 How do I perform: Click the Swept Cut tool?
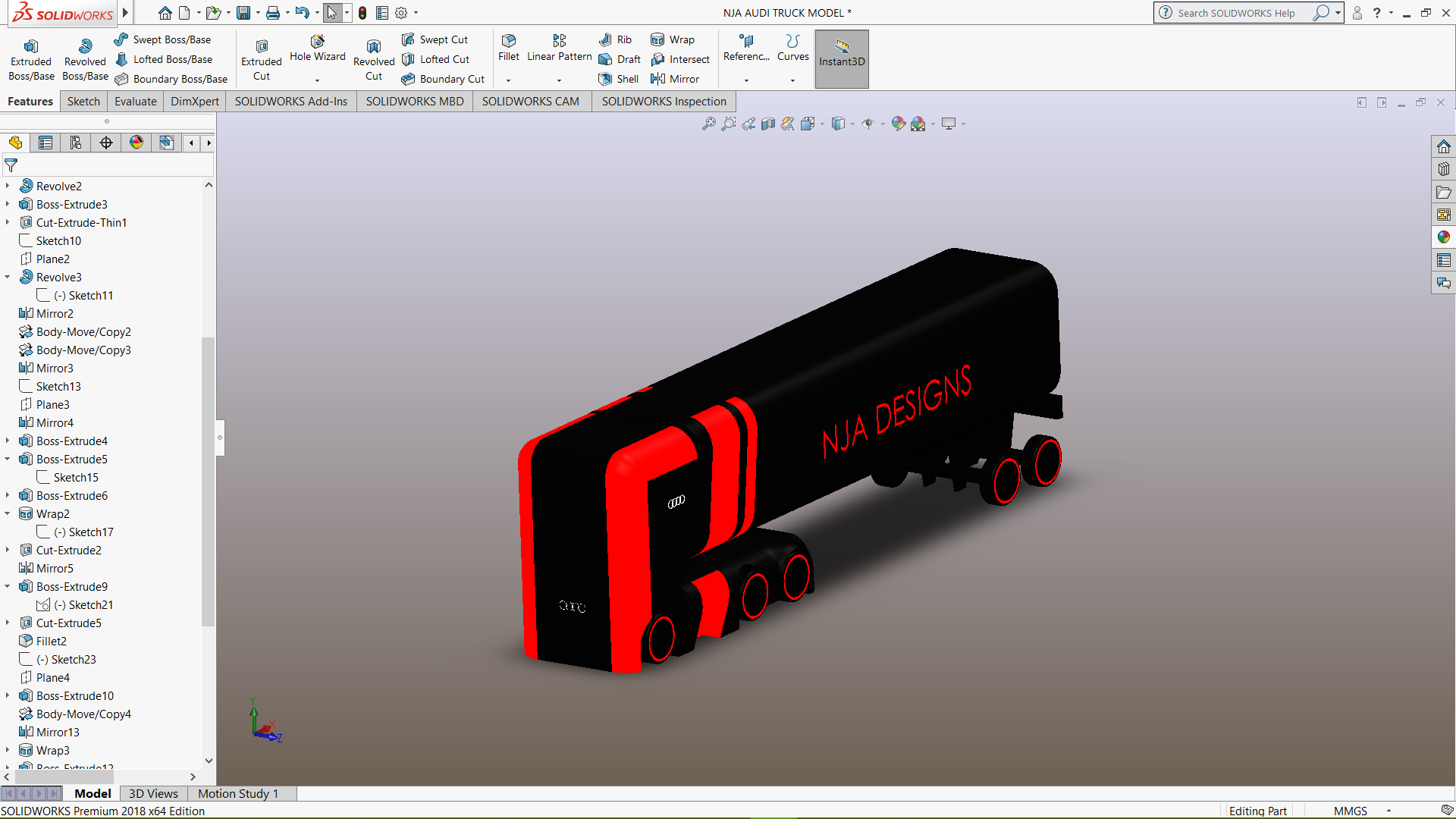[x=435, y=39]
